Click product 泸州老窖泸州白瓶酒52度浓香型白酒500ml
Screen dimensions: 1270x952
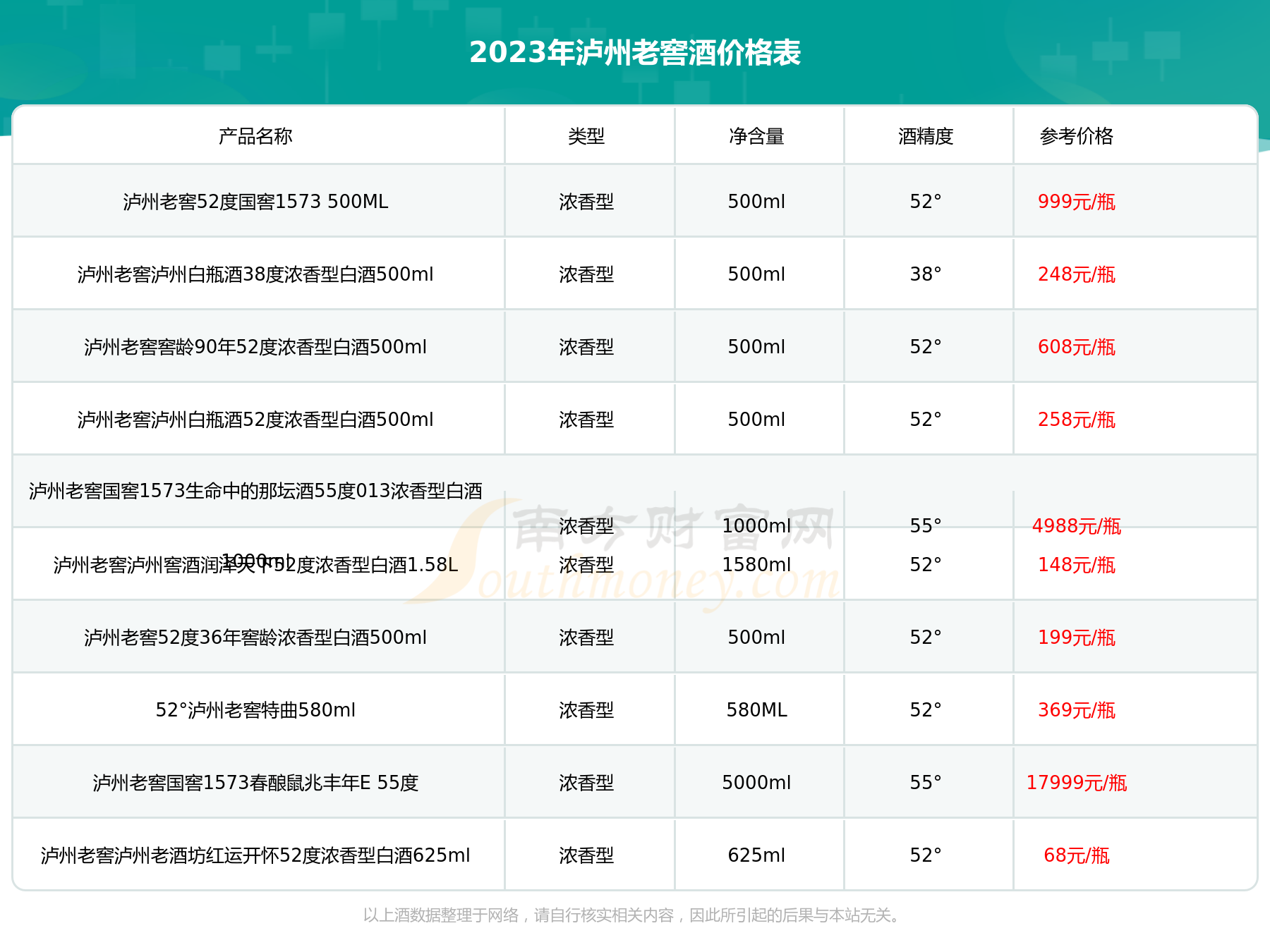255,420
